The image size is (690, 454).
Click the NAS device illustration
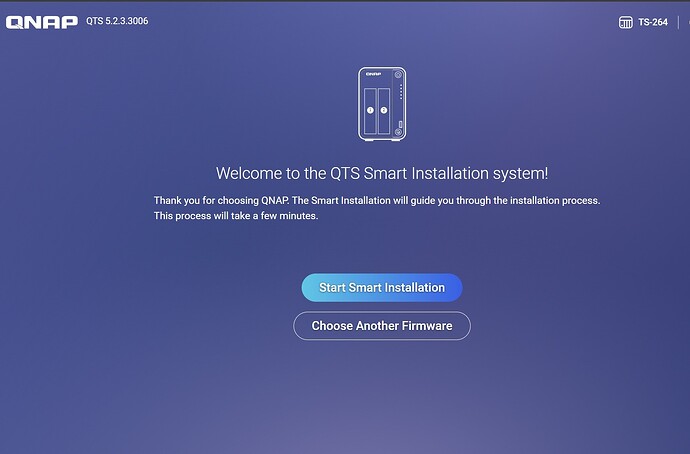point(382,106)
